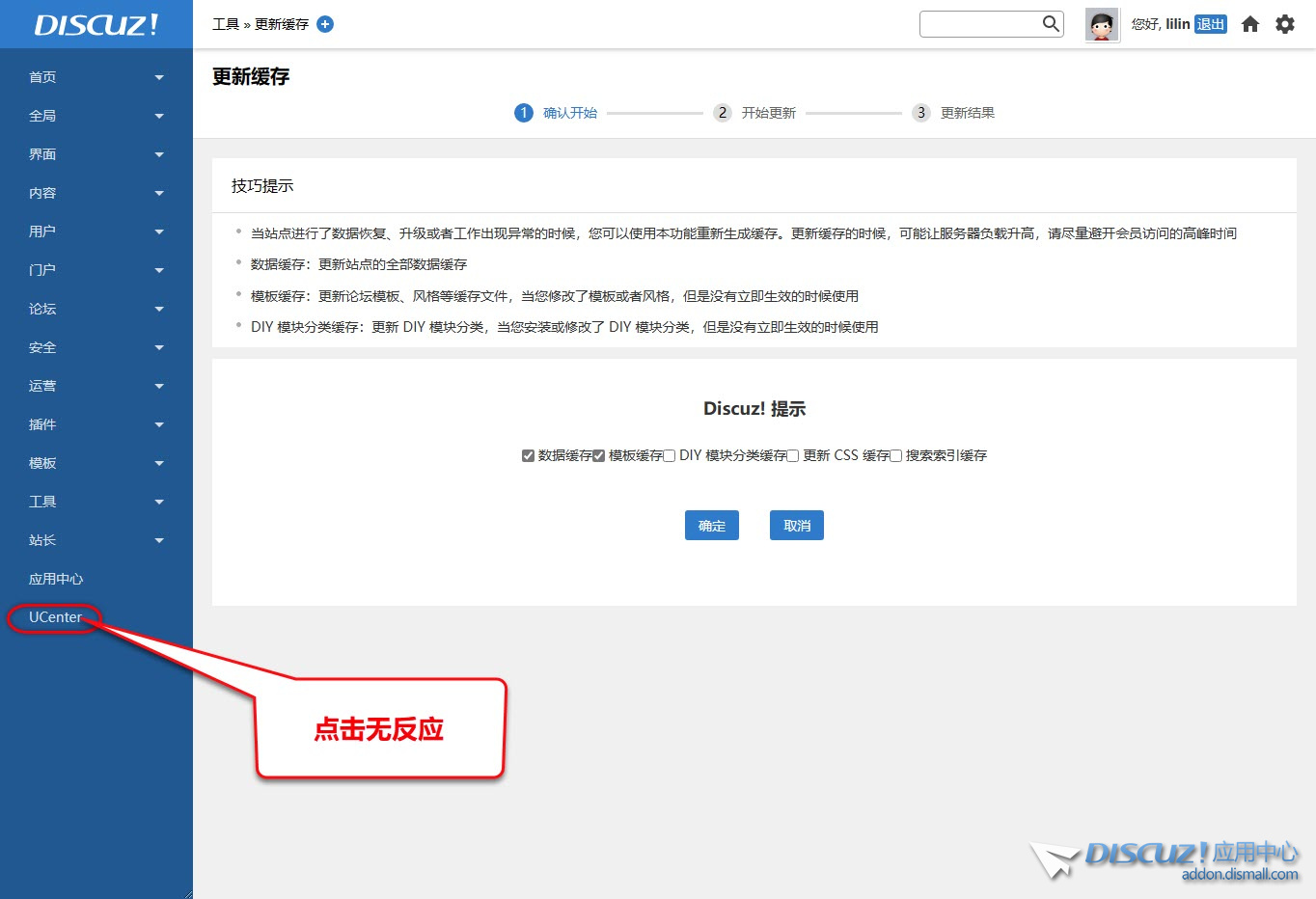The image size is (1316, 899).
Task: Enable 更新 CSS 缓存 checkbox
Action: (793, 455)
